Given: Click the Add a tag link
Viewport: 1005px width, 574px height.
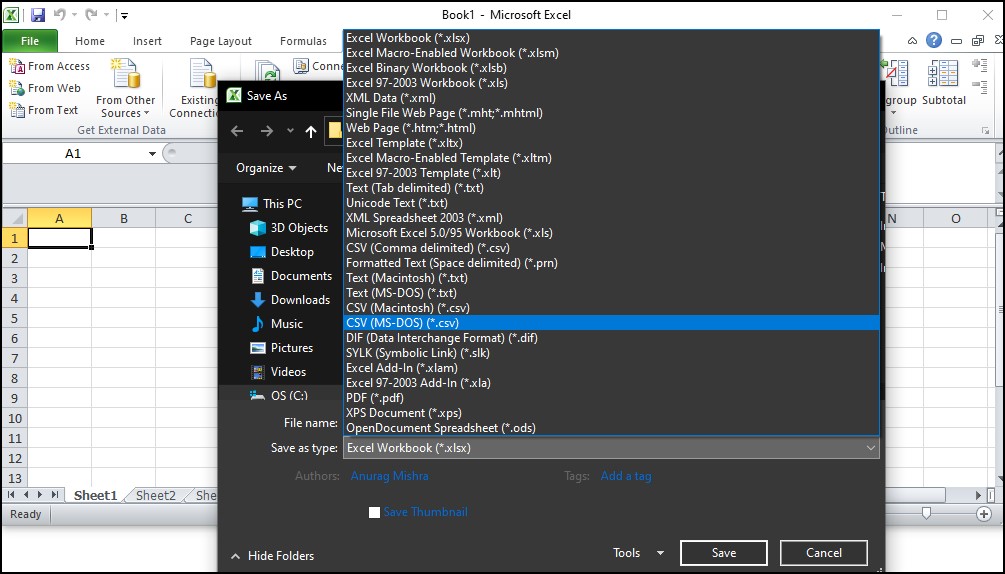Looking at the screenshot, I should [x=626, y=476].
